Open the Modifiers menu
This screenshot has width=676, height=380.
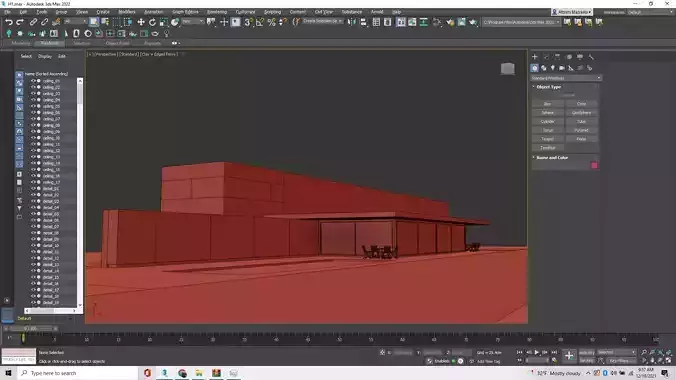127,12
